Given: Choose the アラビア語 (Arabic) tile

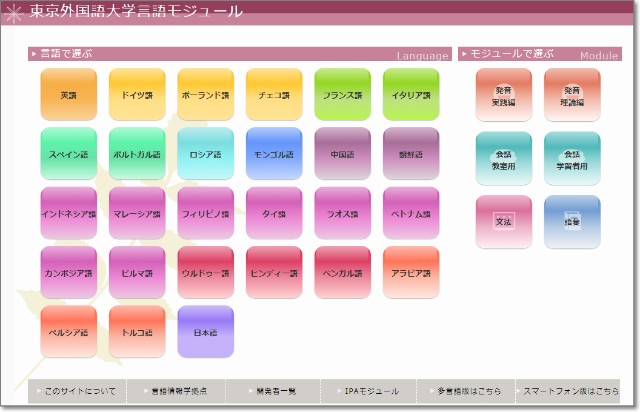Looking at the screenshot, I should point(411,273).
